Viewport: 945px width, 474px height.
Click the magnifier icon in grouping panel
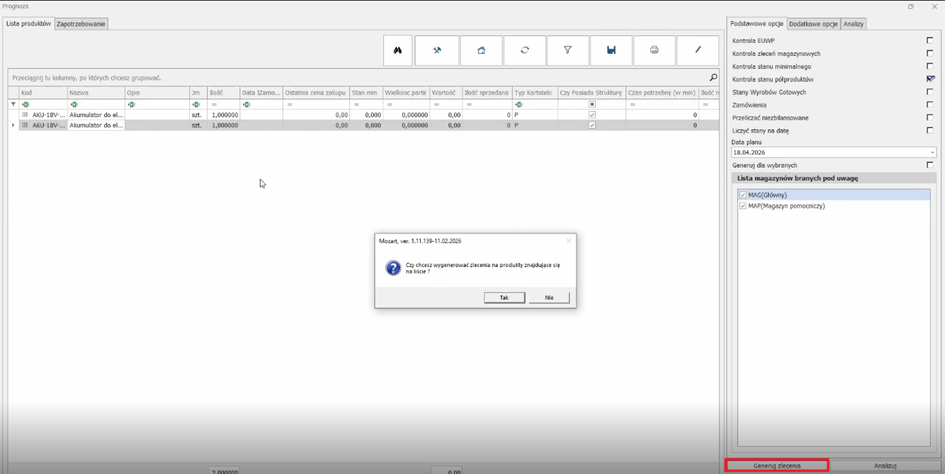713,77
